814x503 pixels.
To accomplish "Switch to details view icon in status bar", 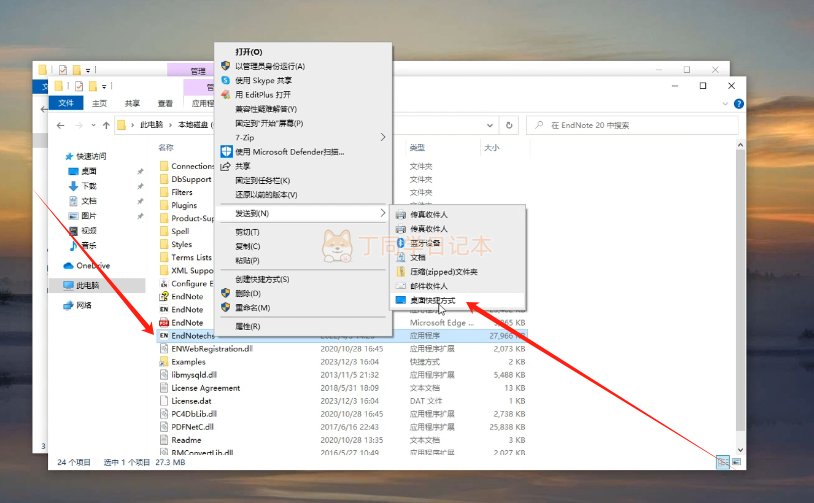I will click(722, 461).
